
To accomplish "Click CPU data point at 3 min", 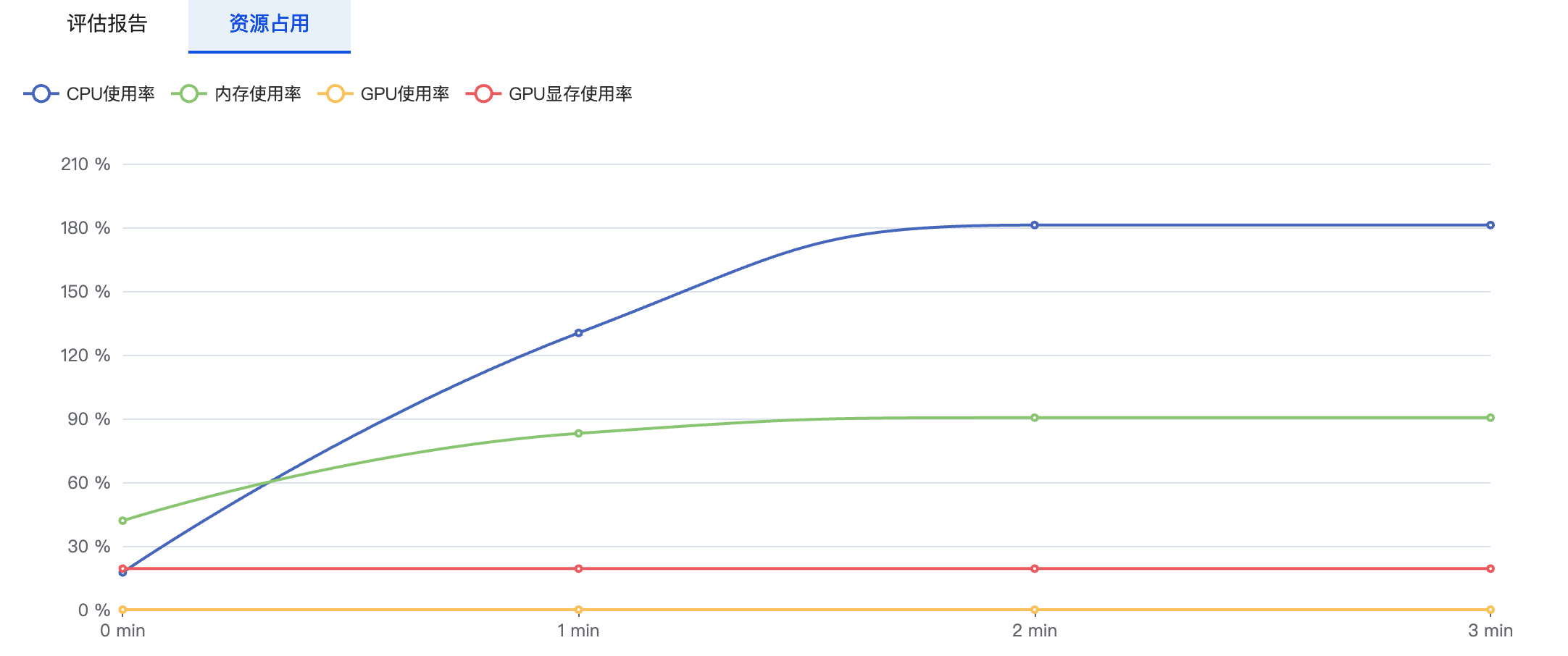I will pos(1490,225).
